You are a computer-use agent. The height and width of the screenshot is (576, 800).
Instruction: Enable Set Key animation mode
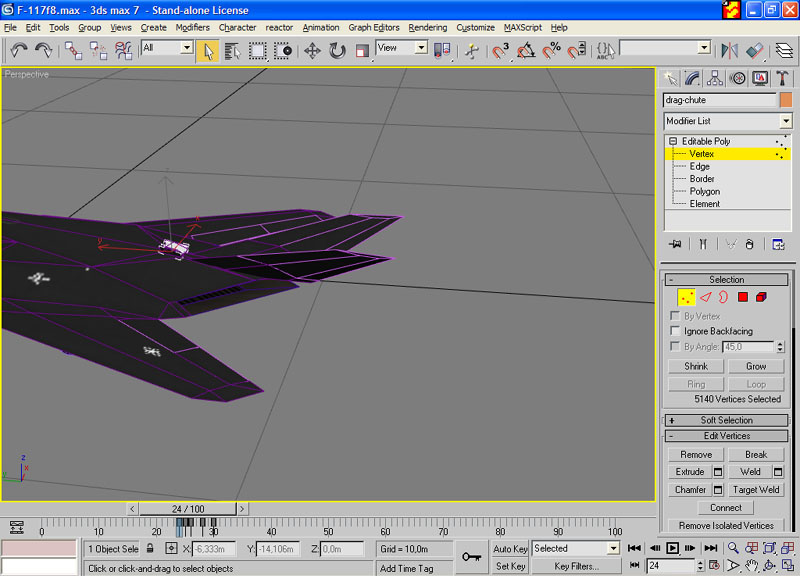(x=510, y=566)
